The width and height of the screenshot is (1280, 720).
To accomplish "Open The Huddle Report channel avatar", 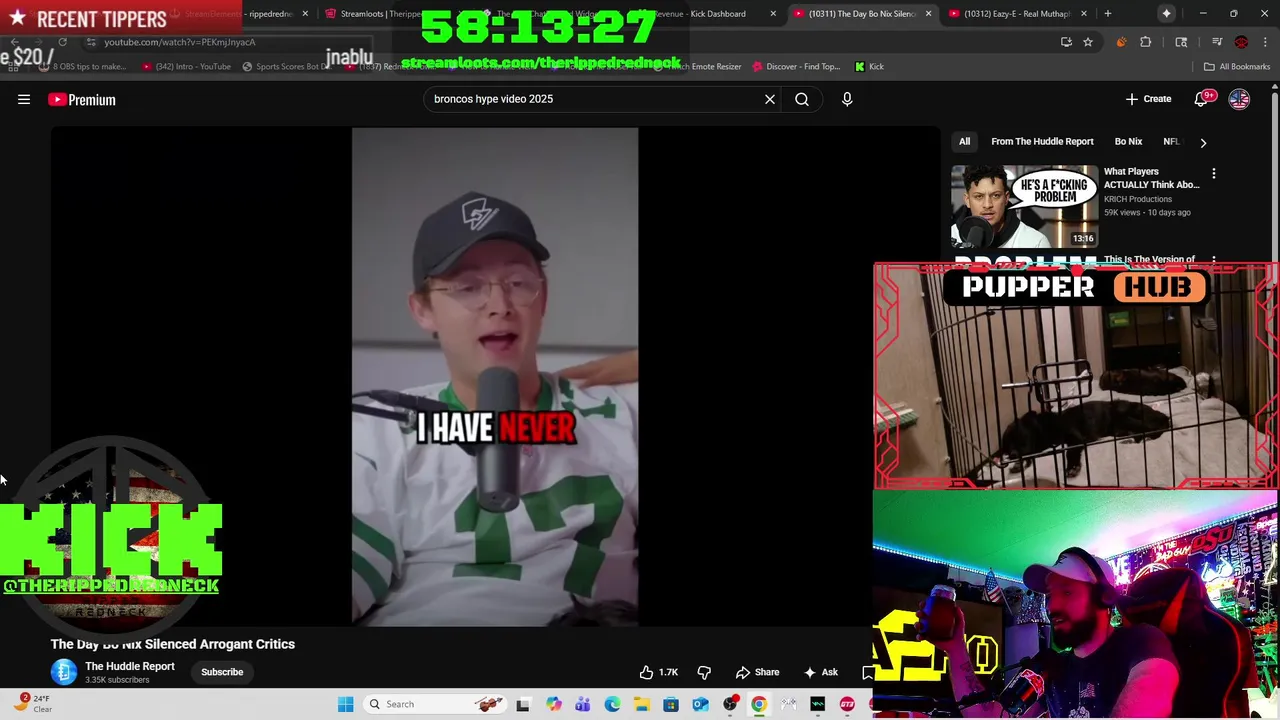I will point(64,672).
